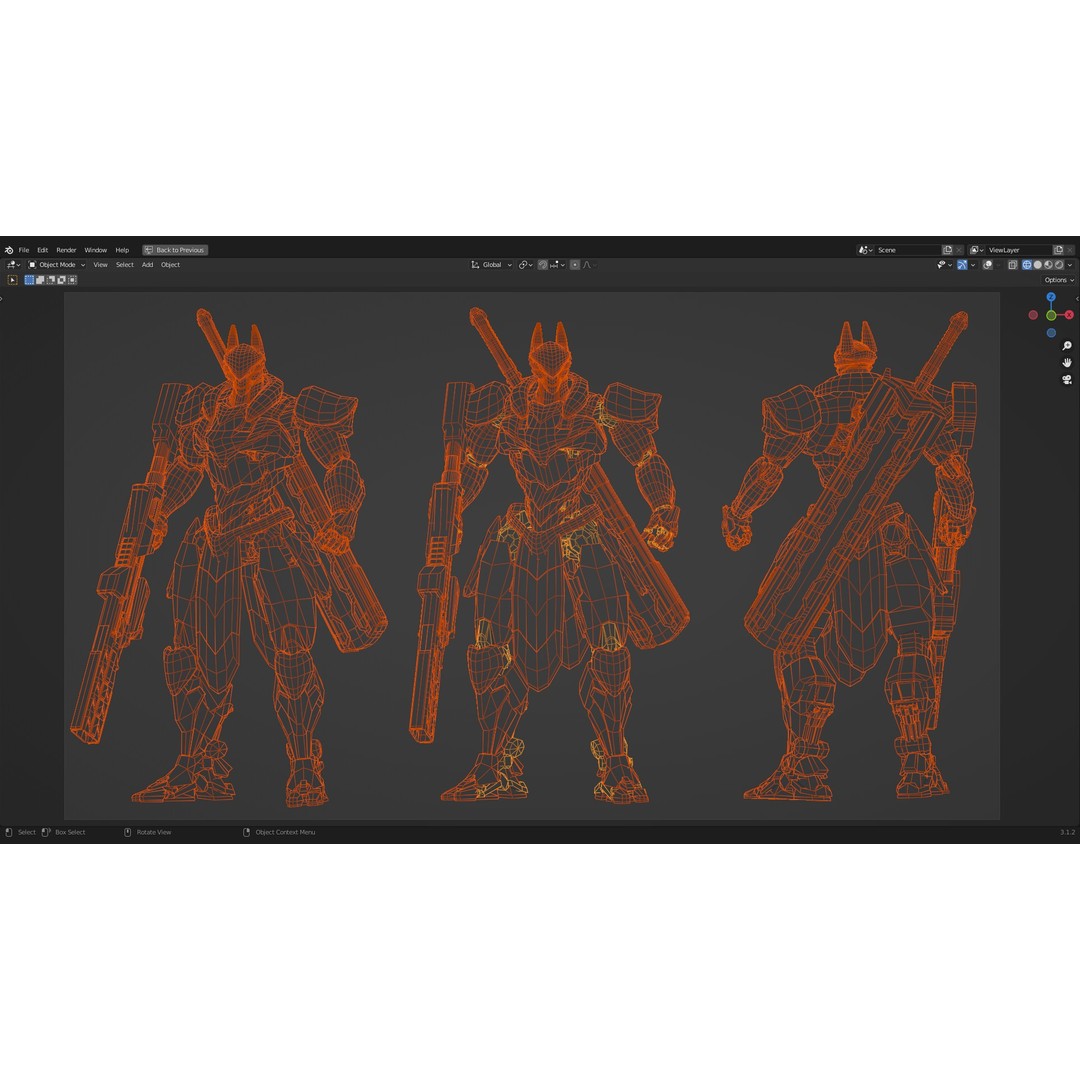The width and height of the screenshot is (1080, 1080).
Task: Open the Help menu
Action: coord(122,250)
